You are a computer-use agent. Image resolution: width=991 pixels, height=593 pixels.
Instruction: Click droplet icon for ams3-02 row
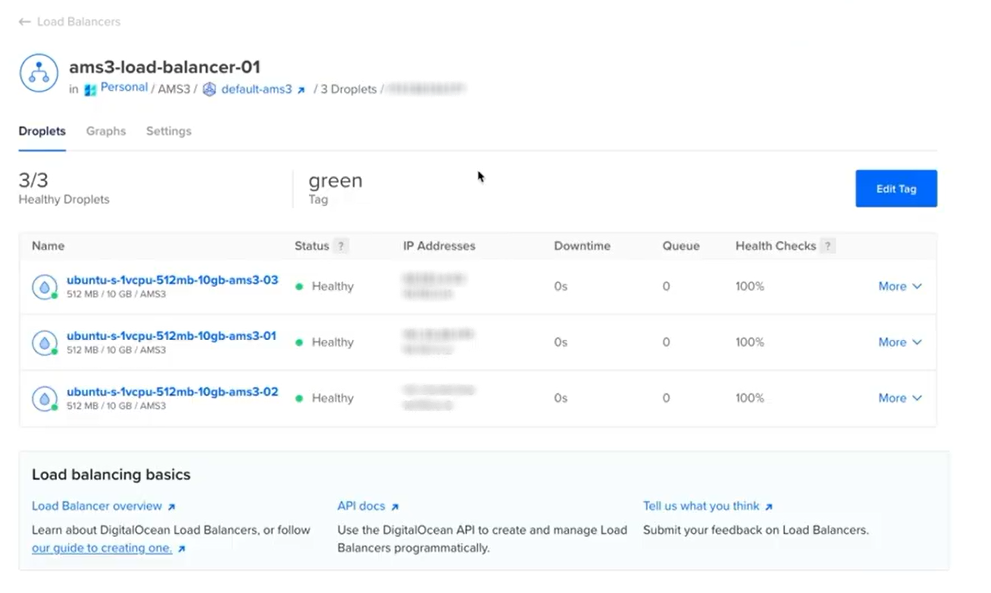tap(45, 399)
